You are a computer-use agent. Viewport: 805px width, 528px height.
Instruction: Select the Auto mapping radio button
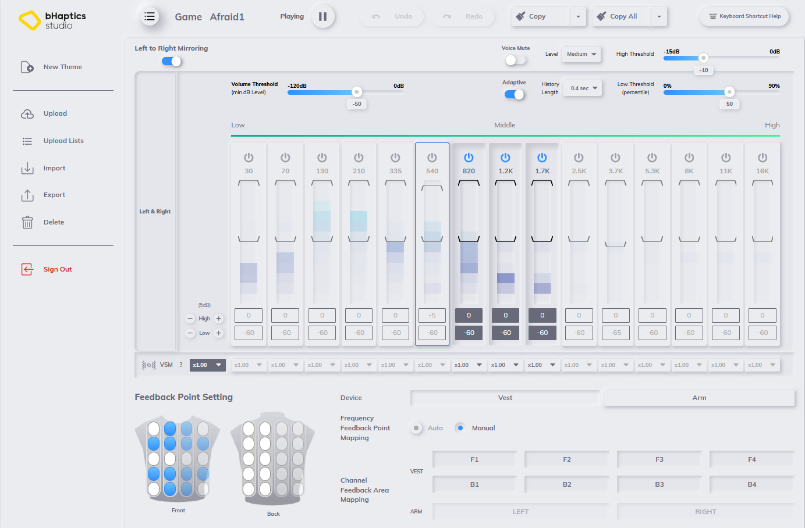417,428
